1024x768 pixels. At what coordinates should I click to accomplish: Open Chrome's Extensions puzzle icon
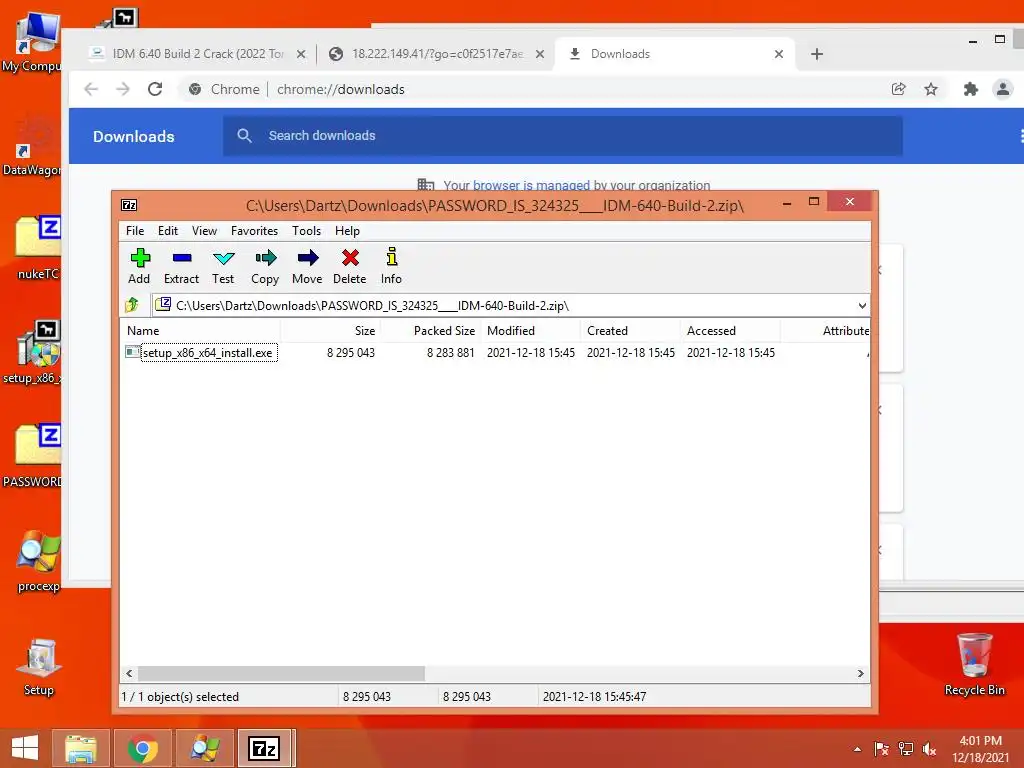coord(970,89)
